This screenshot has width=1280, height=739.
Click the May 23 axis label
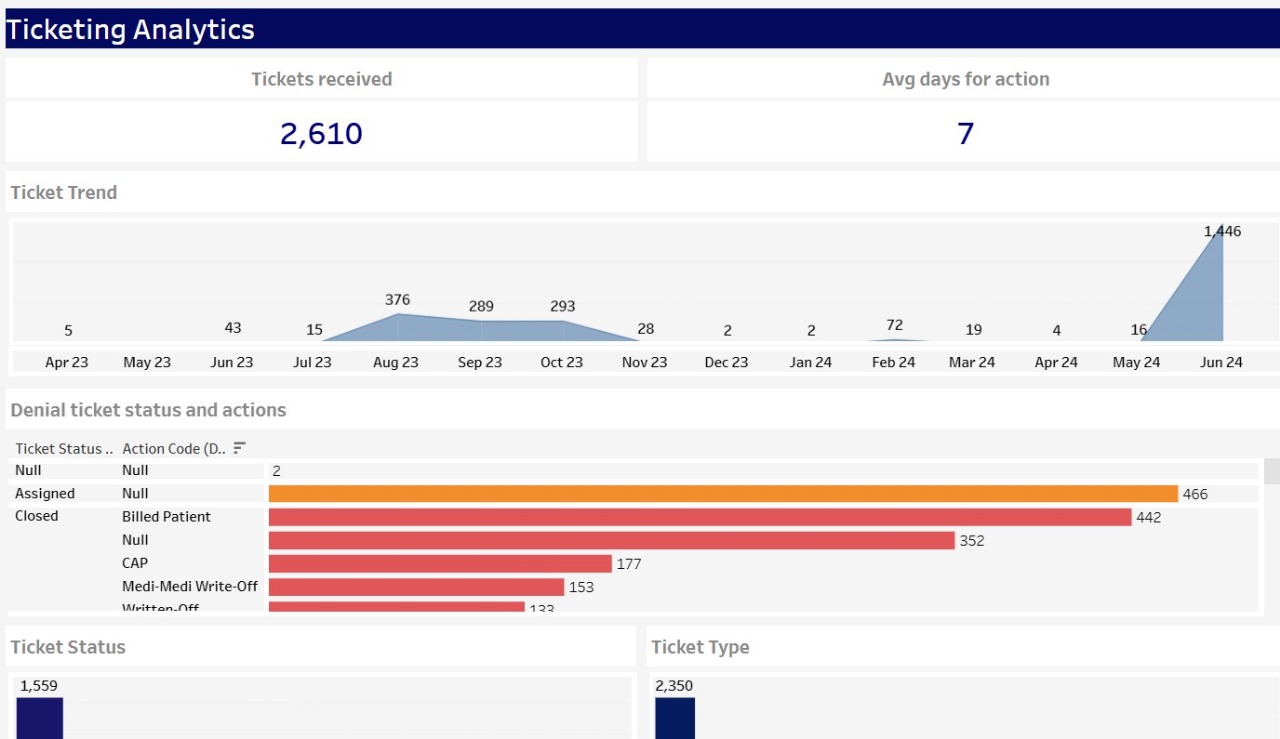point(147,362)
